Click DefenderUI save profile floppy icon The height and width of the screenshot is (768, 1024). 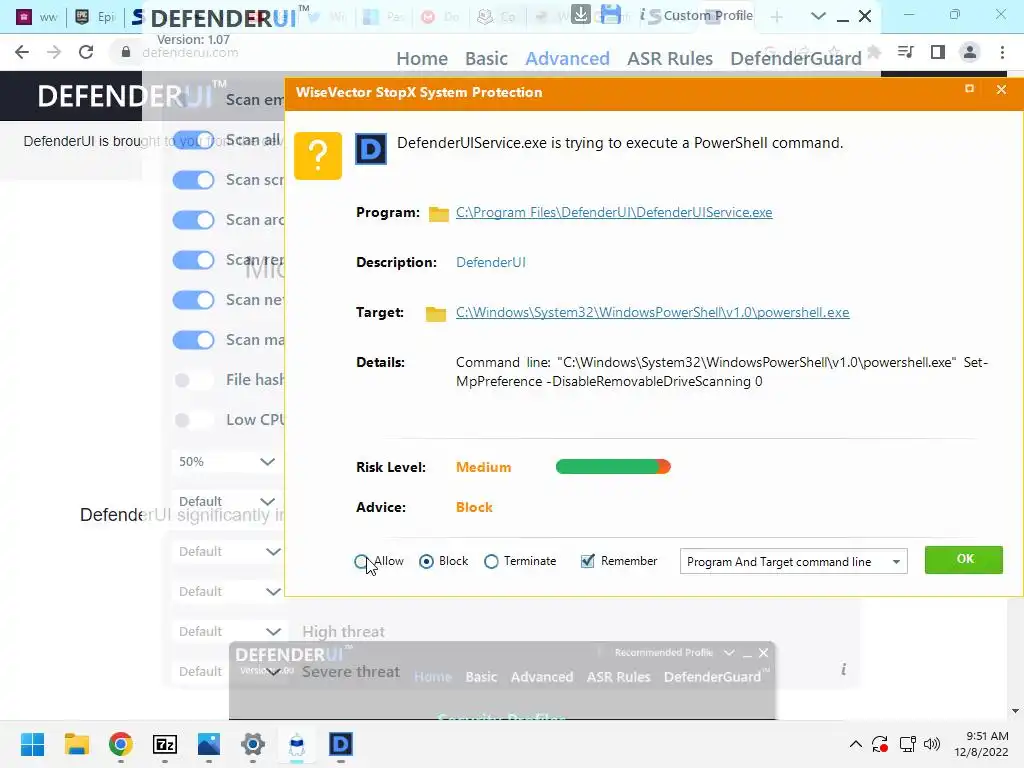pyautogui.click(x=611, y=14)
